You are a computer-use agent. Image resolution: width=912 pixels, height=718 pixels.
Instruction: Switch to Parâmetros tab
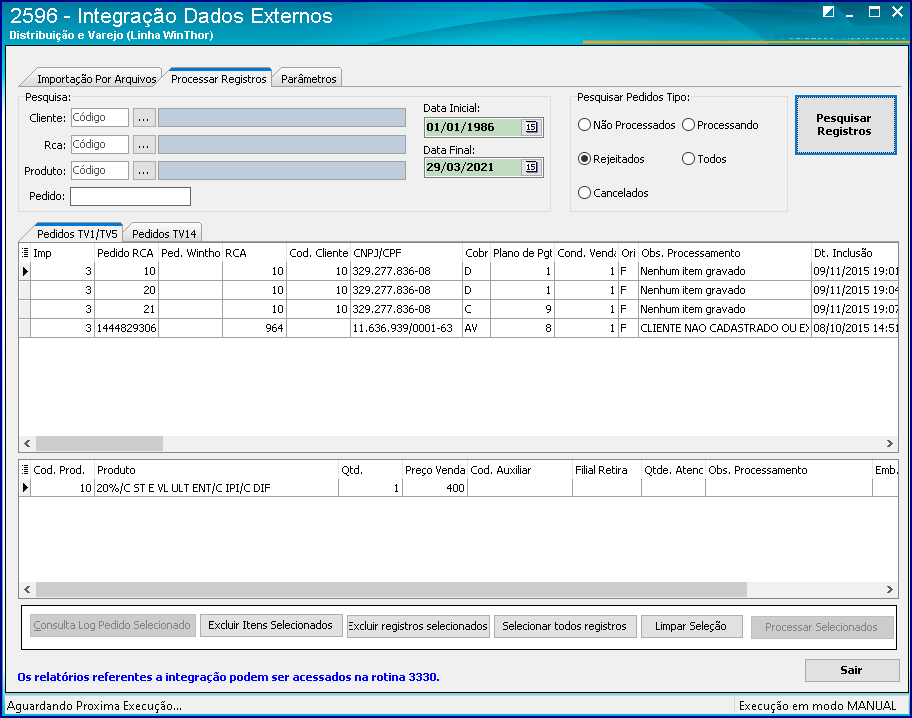[x=308, y=79]
